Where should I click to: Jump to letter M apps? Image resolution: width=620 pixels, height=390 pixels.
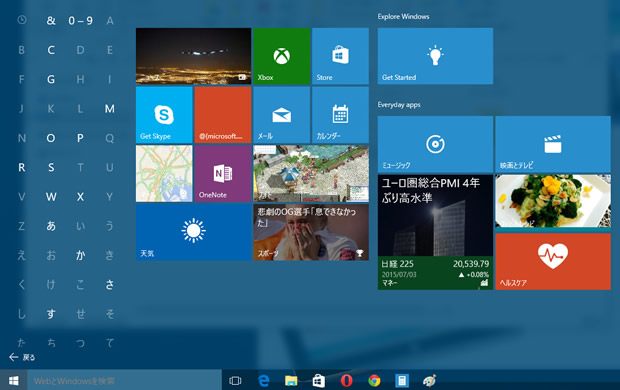110,108
